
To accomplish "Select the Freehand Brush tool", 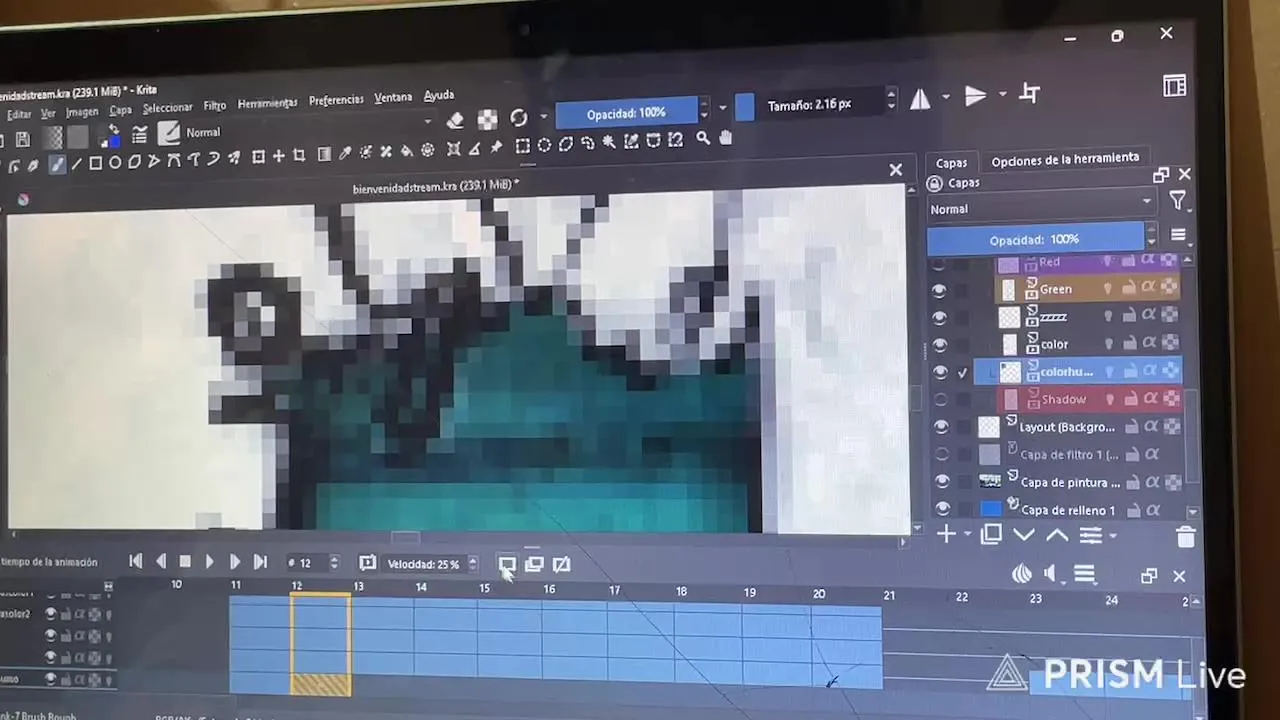I will pos(58,164).
